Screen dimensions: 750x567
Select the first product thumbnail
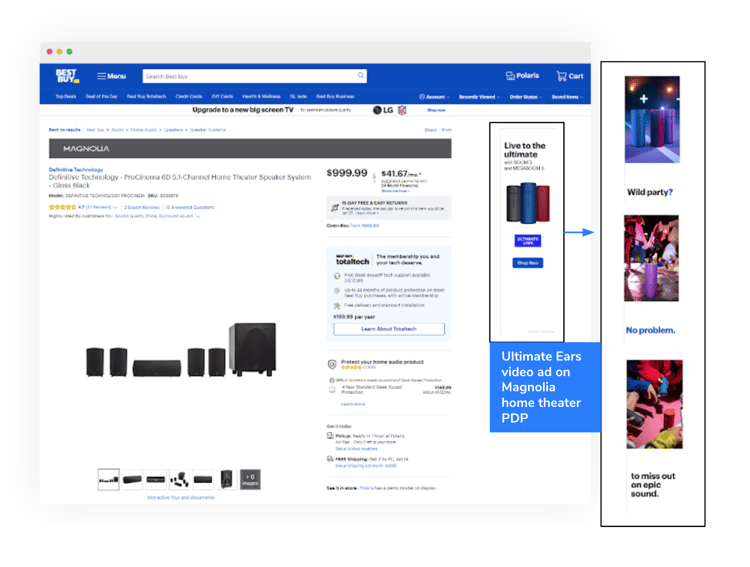click(x=109, y=479)
